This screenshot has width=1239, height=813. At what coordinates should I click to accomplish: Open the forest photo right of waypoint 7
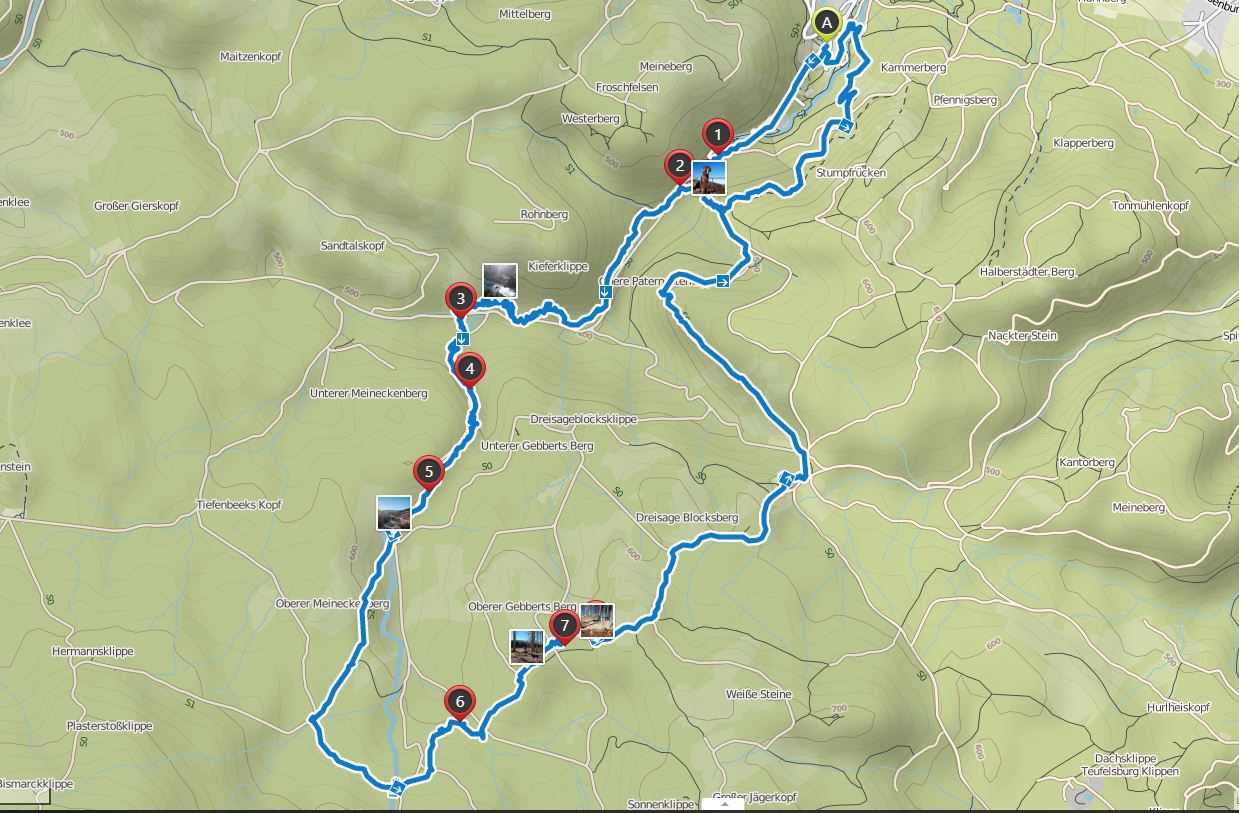[x=597, y=621]
